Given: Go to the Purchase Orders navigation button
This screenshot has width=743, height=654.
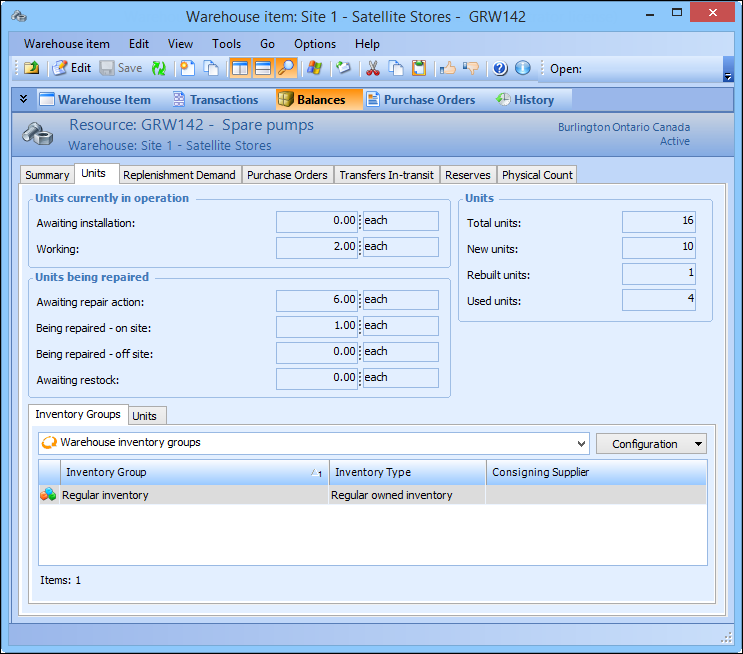Looking at the screenshot, I should click(x=420, y=99).
